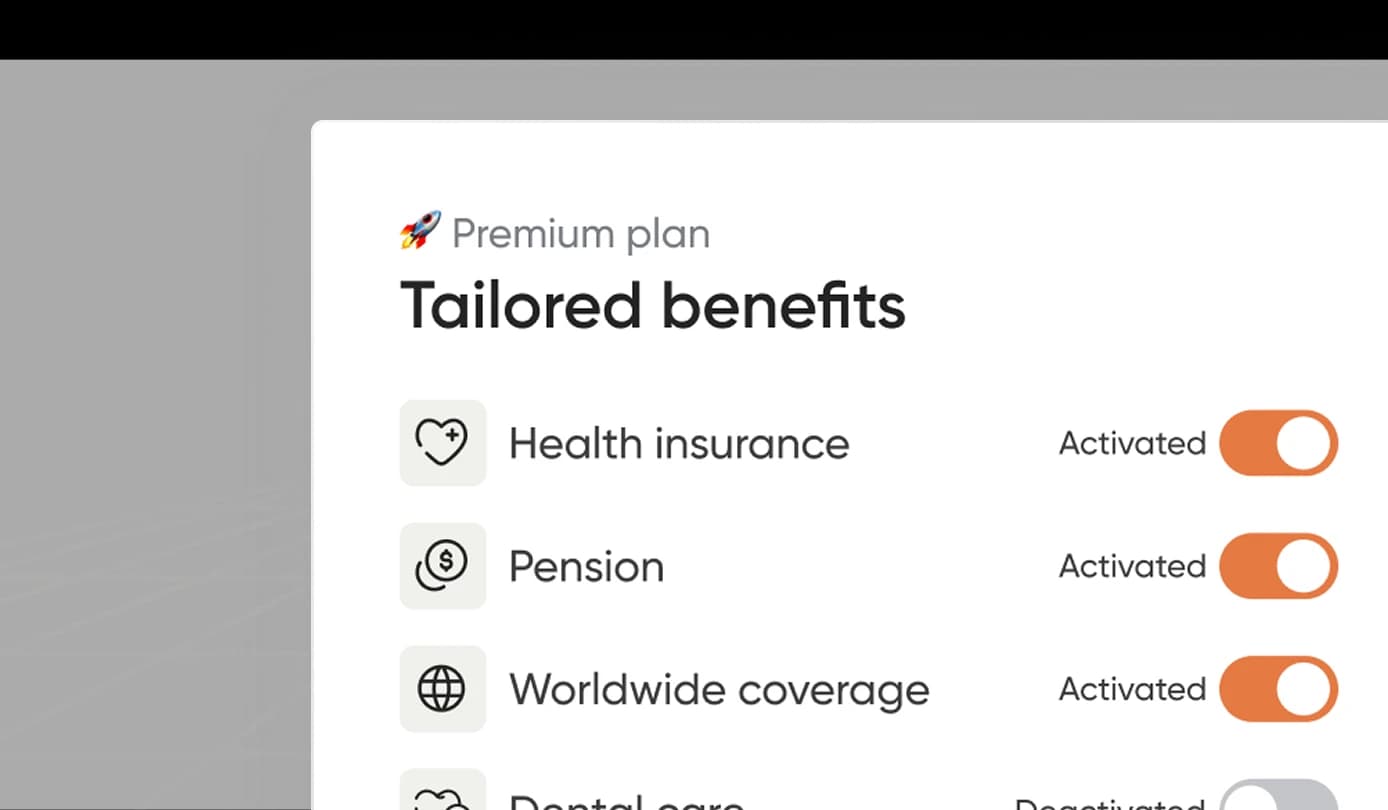The image size is (1388, 810).
Task: Click Activated status next to Worldwide coverage
Action: tap(1132, 689)
